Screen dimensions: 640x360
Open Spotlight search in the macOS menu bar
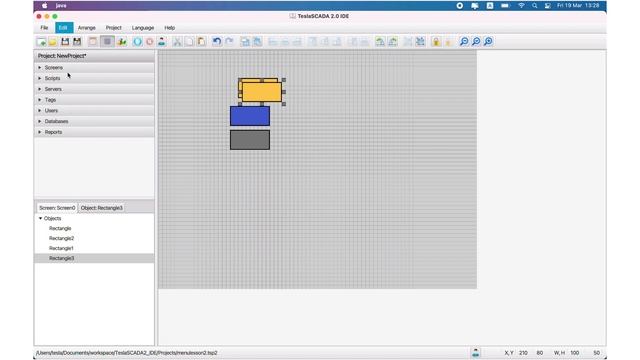534,5
